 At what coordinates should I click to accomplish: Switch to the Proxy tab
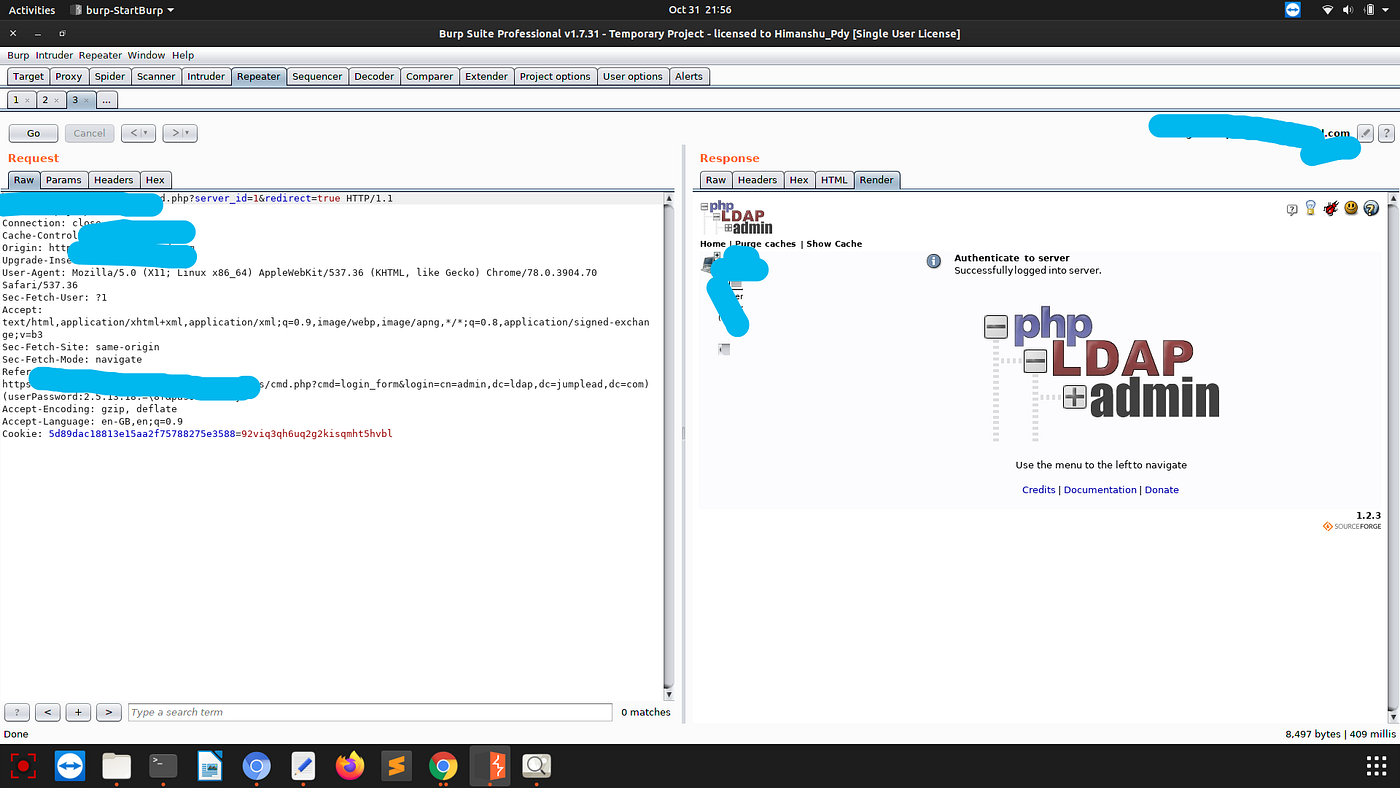coord(69,76)
